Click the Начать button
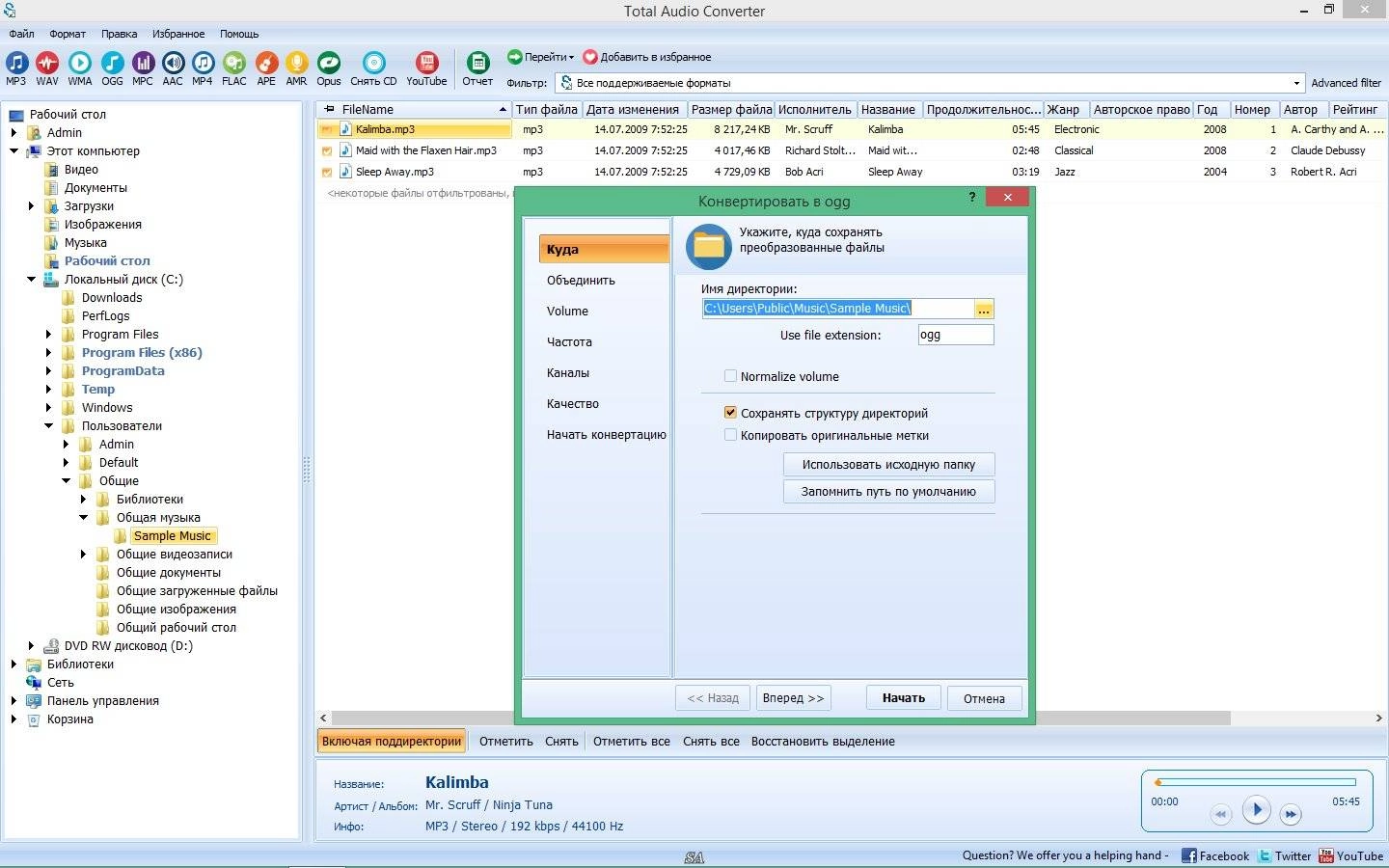 tap(904, 698)
